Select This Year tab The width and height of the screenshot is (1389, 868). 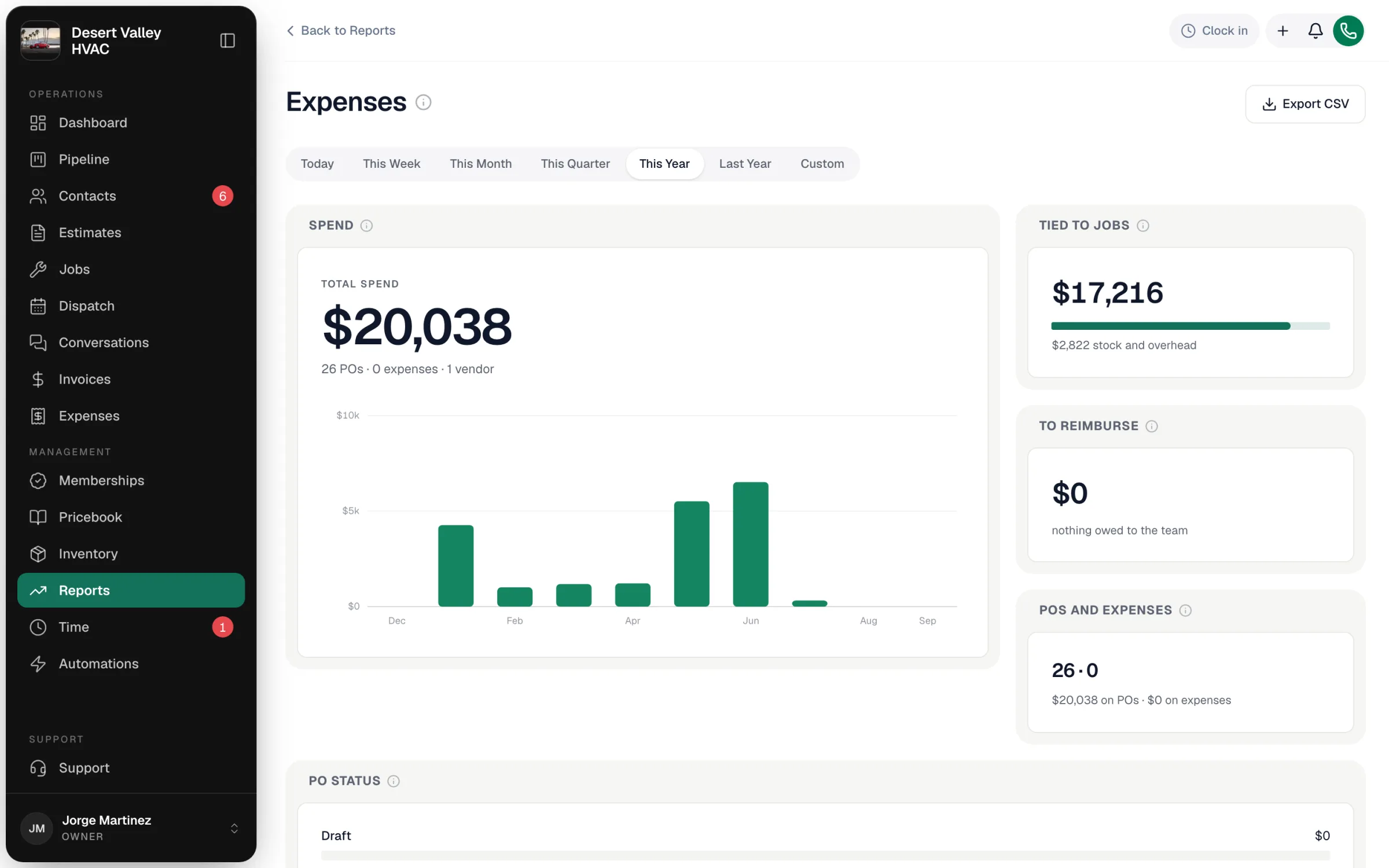pos(664,164)
